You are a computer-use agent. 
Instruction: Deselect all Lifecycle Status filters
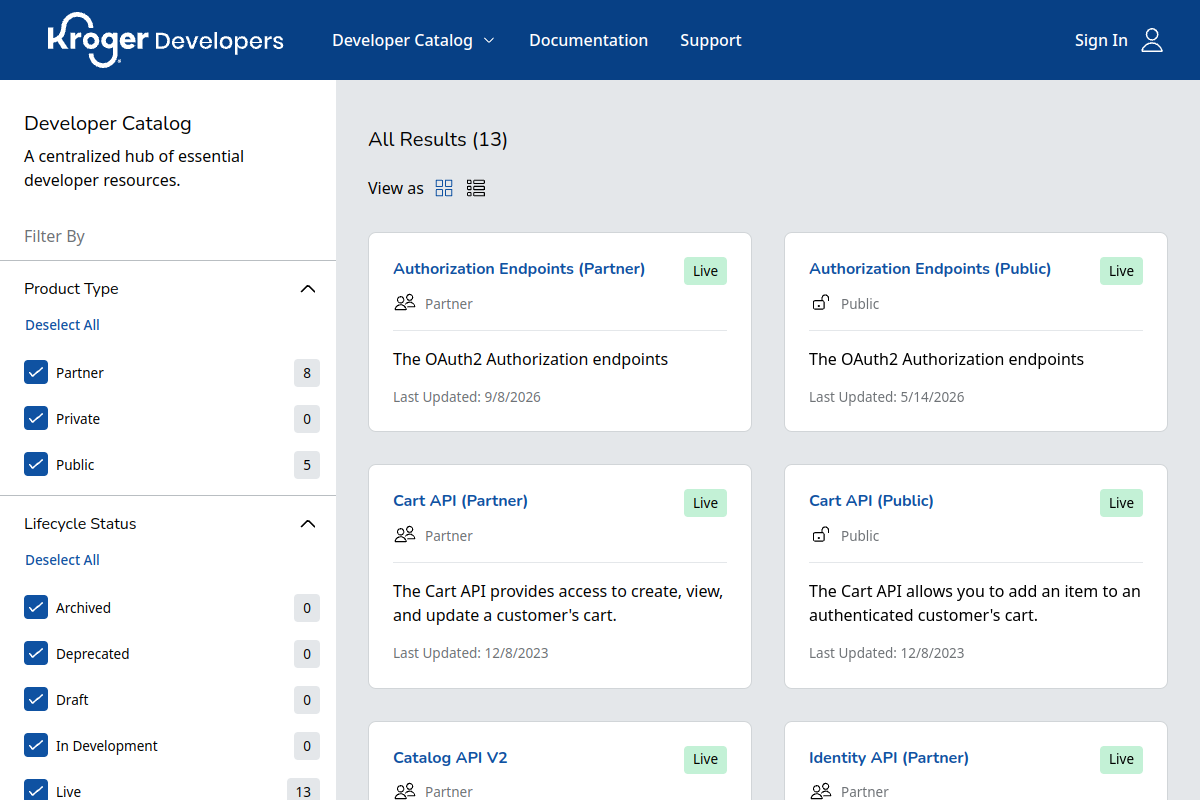pos(62,560)
